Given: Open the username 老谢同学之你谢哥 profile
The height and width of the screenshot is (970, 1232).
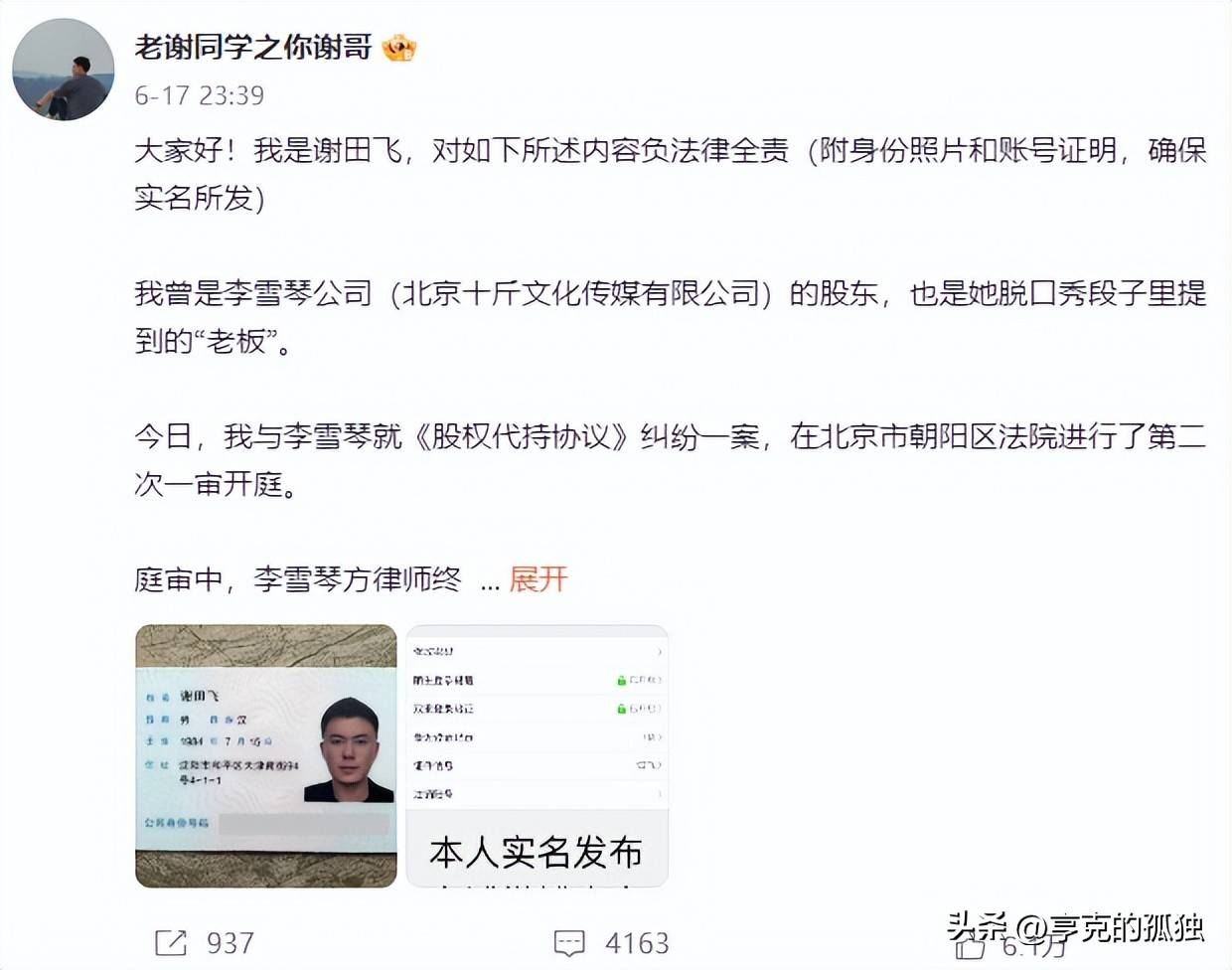Looking at the screenshot, I should tap(253, 47).
